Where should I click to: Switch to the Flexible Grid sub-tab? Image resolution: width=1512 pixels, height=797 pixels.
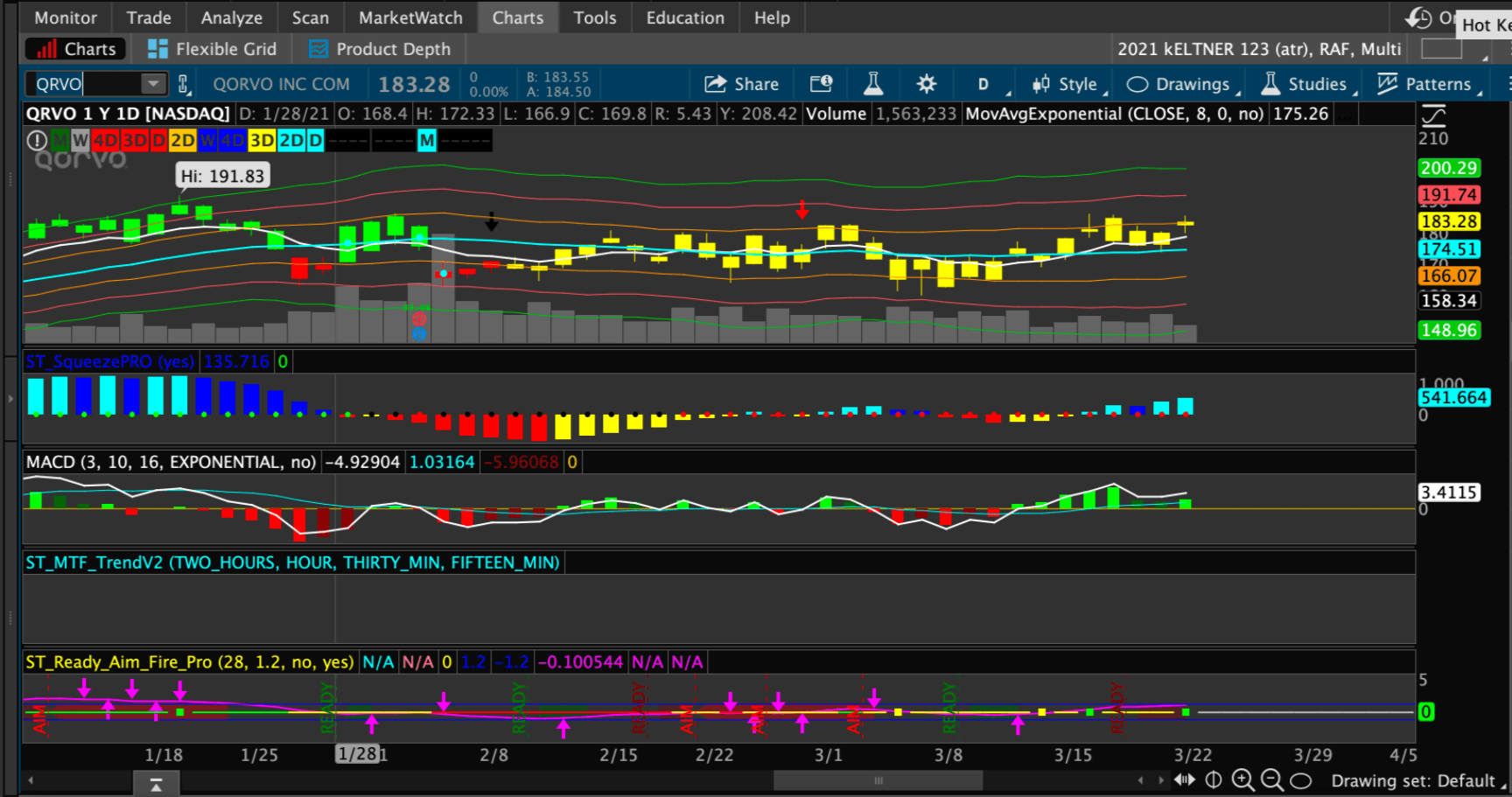tap(212, 49)
